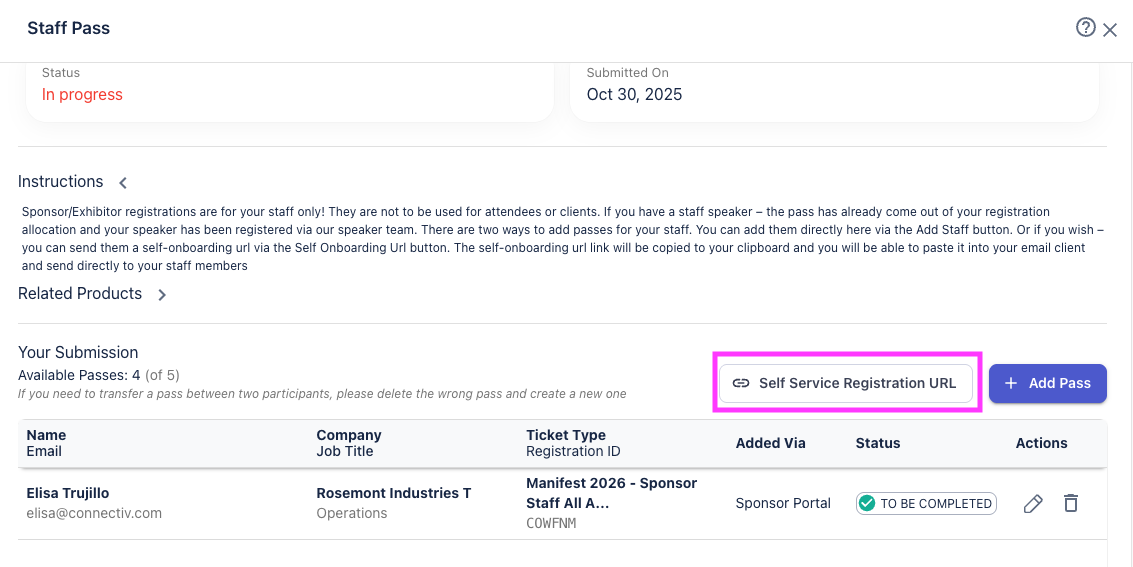Delete Elisa Trujillo's pass with trash icon
Viewport: 1133px width, 567px height.
tap(1070, 503)
